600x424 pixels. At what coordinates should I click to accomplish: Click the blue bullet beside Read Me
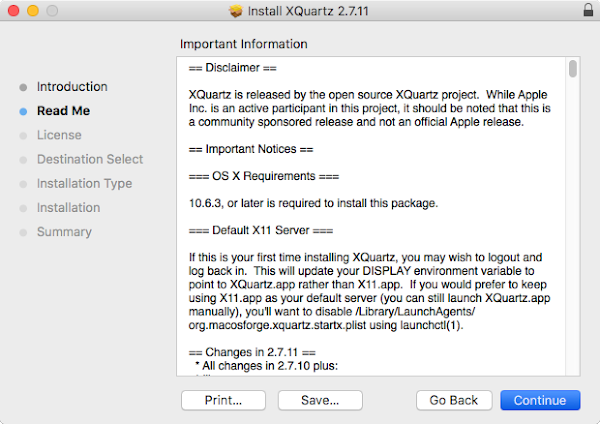[x=23, y=111]
